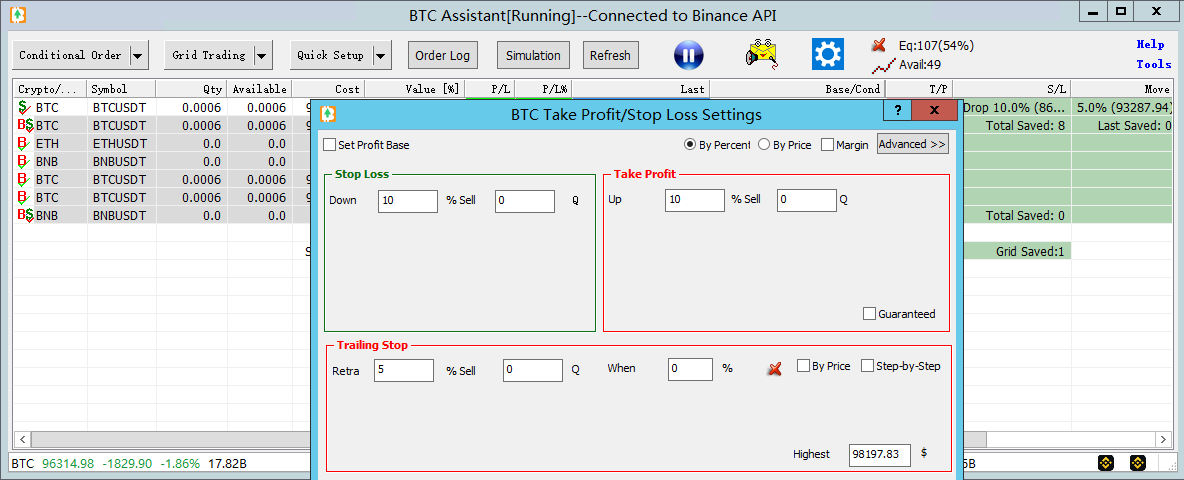Open the Conditional Order dropdown arrow
The image size is (1184, 480).
click(138, 55)
